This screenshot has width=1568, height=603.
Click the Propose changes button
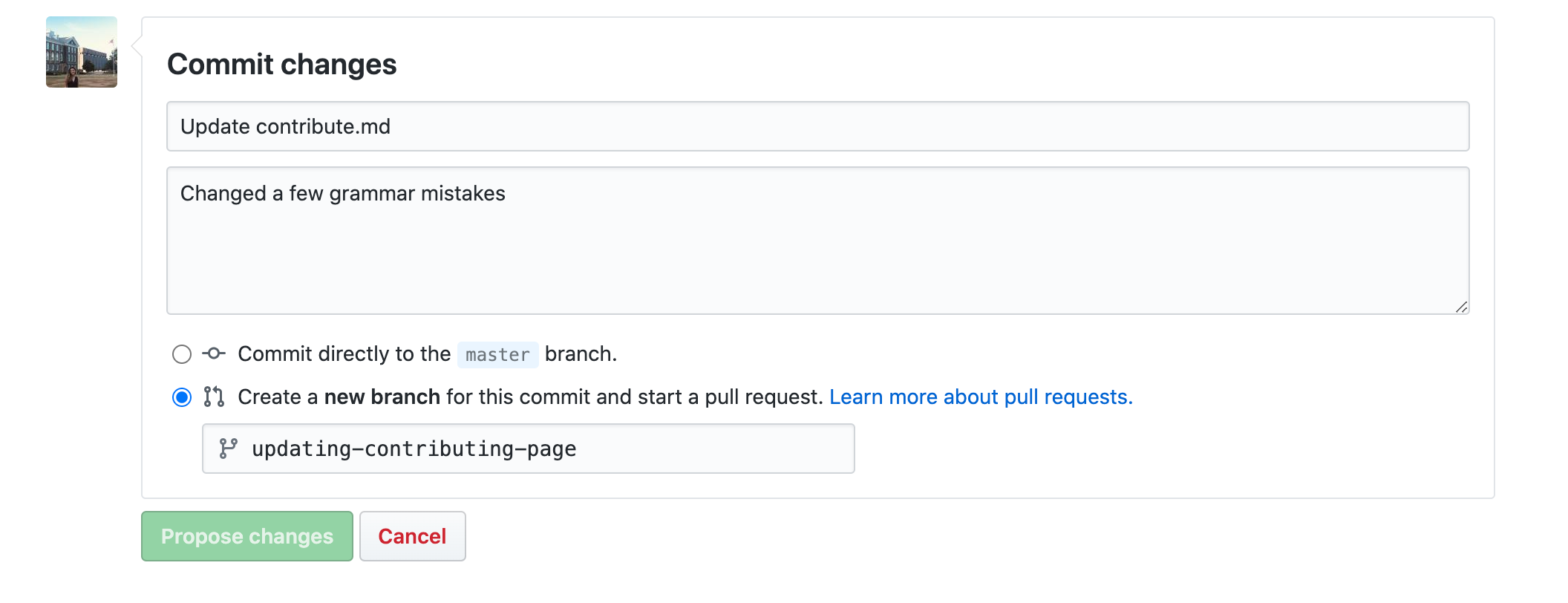point(247,536)
